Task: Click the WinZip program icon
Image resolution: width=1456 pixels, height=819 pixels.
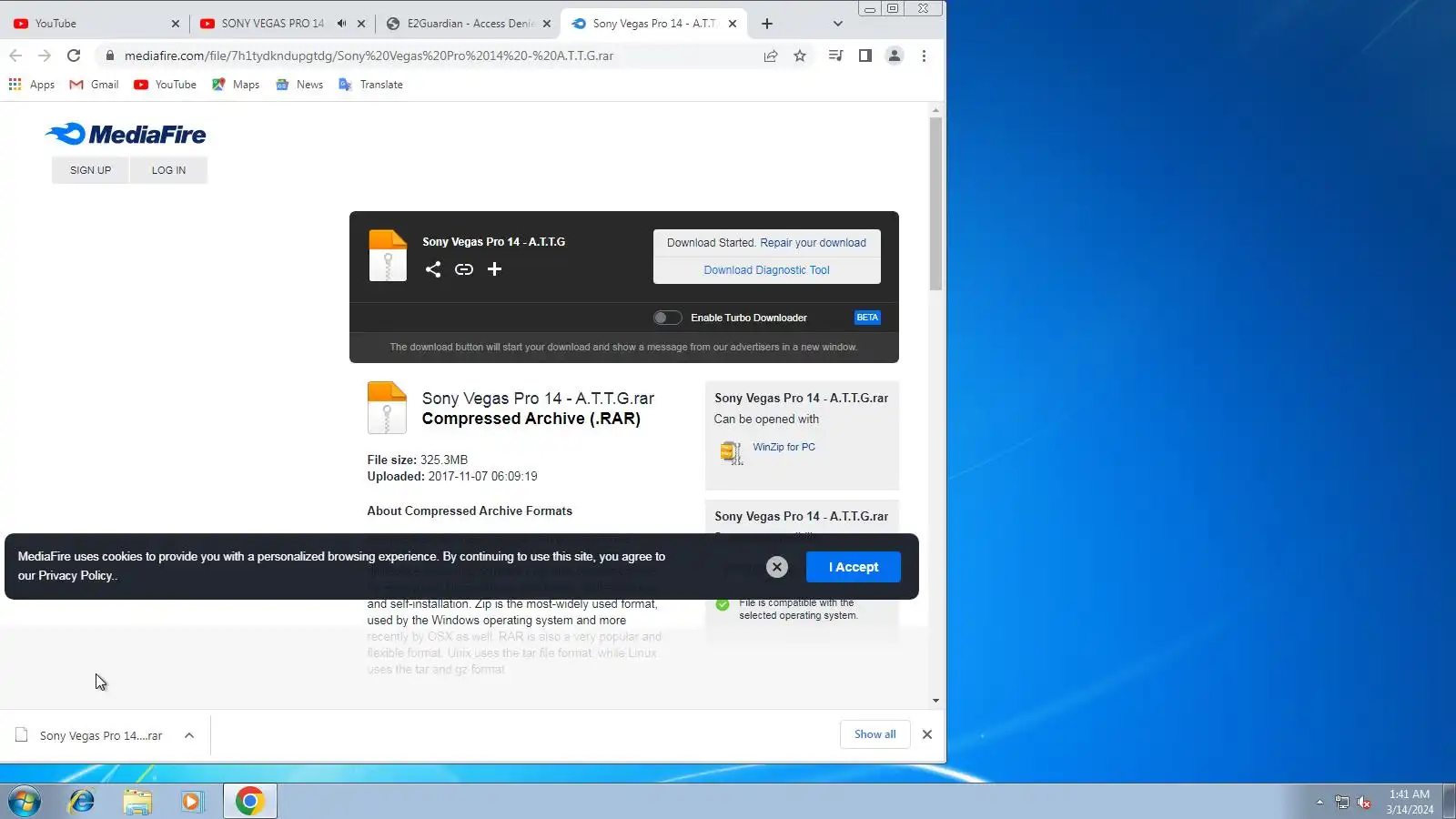Action: 732,452
